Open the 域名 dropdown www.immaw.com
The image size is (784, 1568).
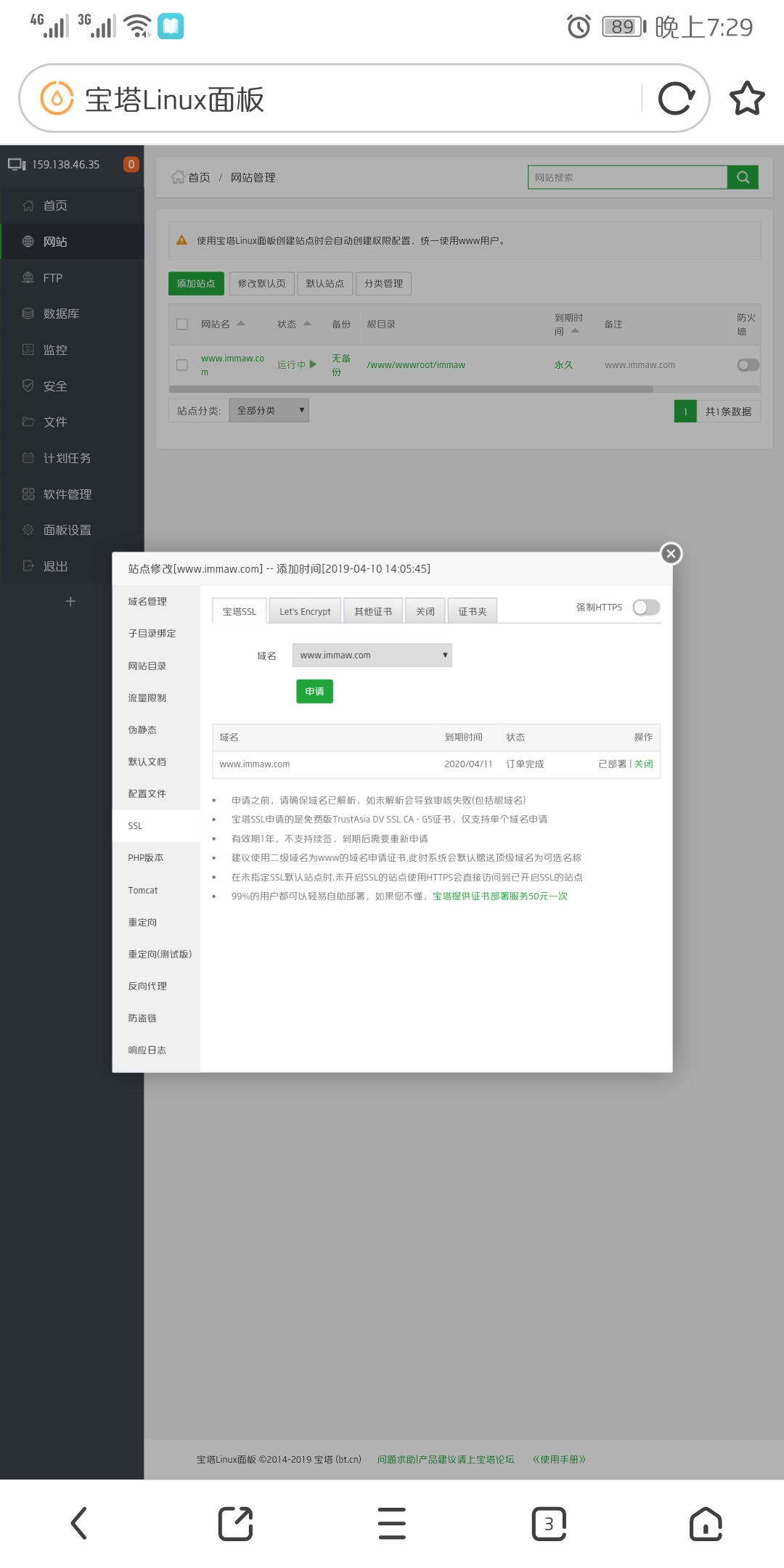click(372, 655)
